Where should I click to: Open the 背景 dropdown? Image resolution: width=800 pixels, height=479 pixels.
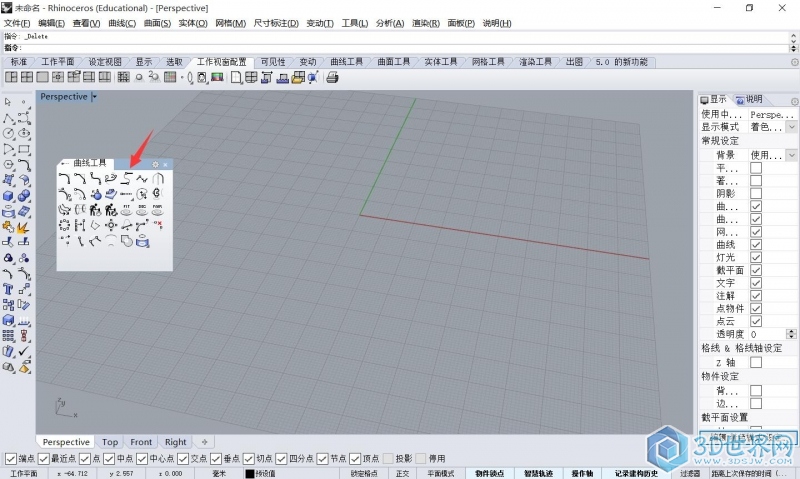tap(791, 155)
